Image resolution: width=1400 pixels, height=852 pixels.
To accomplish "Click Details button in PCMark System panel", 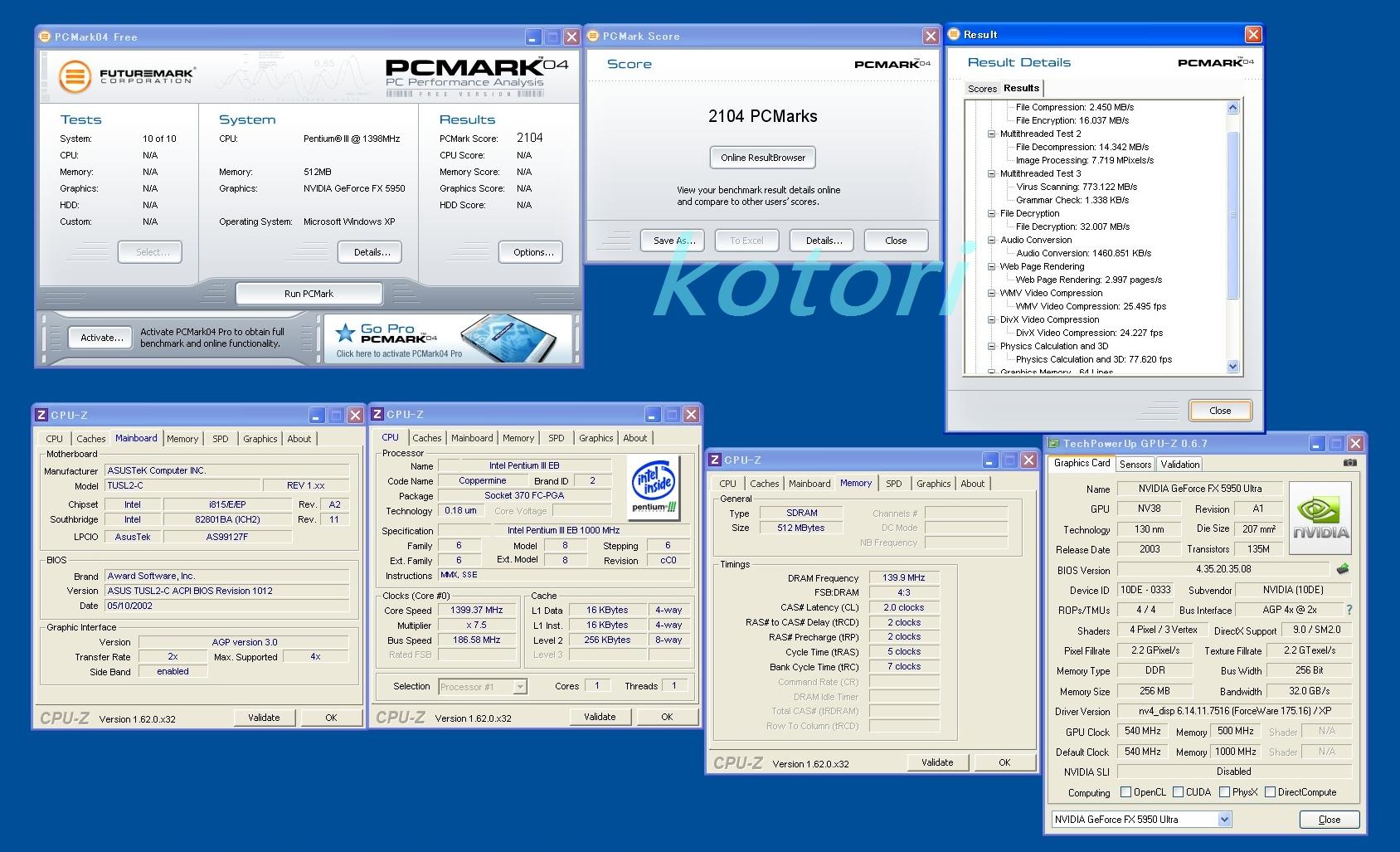I will tap(372, 252).
